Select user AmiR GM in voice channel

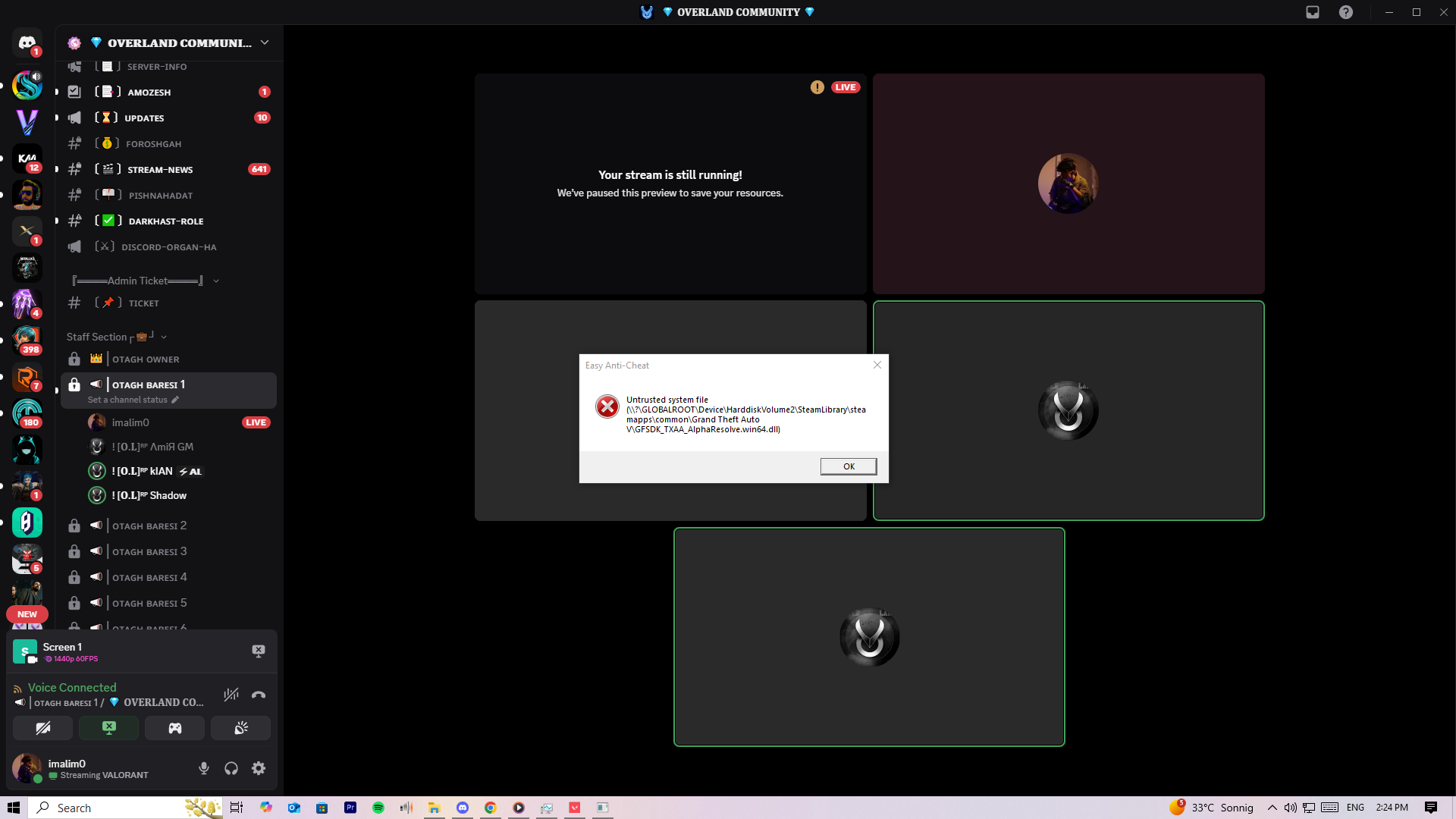(x=179, y=447)
